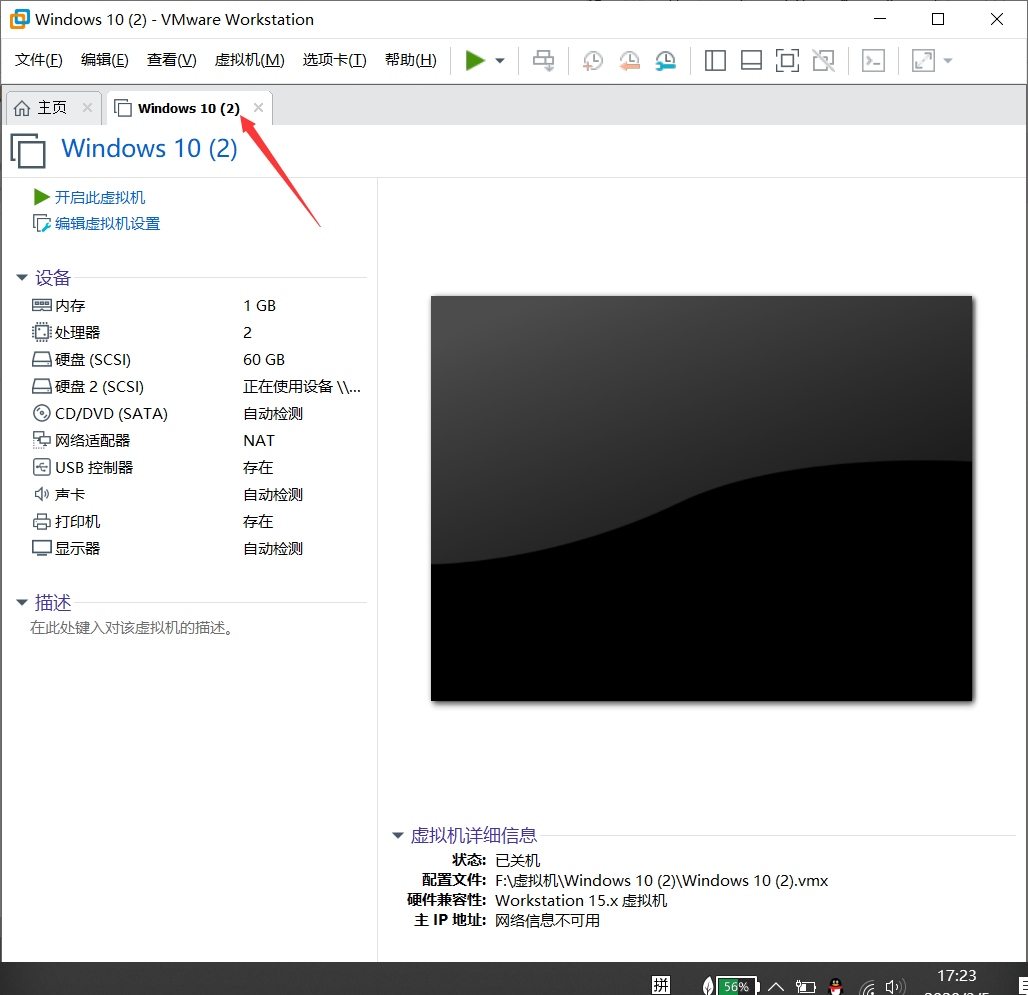Open the 查看(V) menu

[172, 60]
